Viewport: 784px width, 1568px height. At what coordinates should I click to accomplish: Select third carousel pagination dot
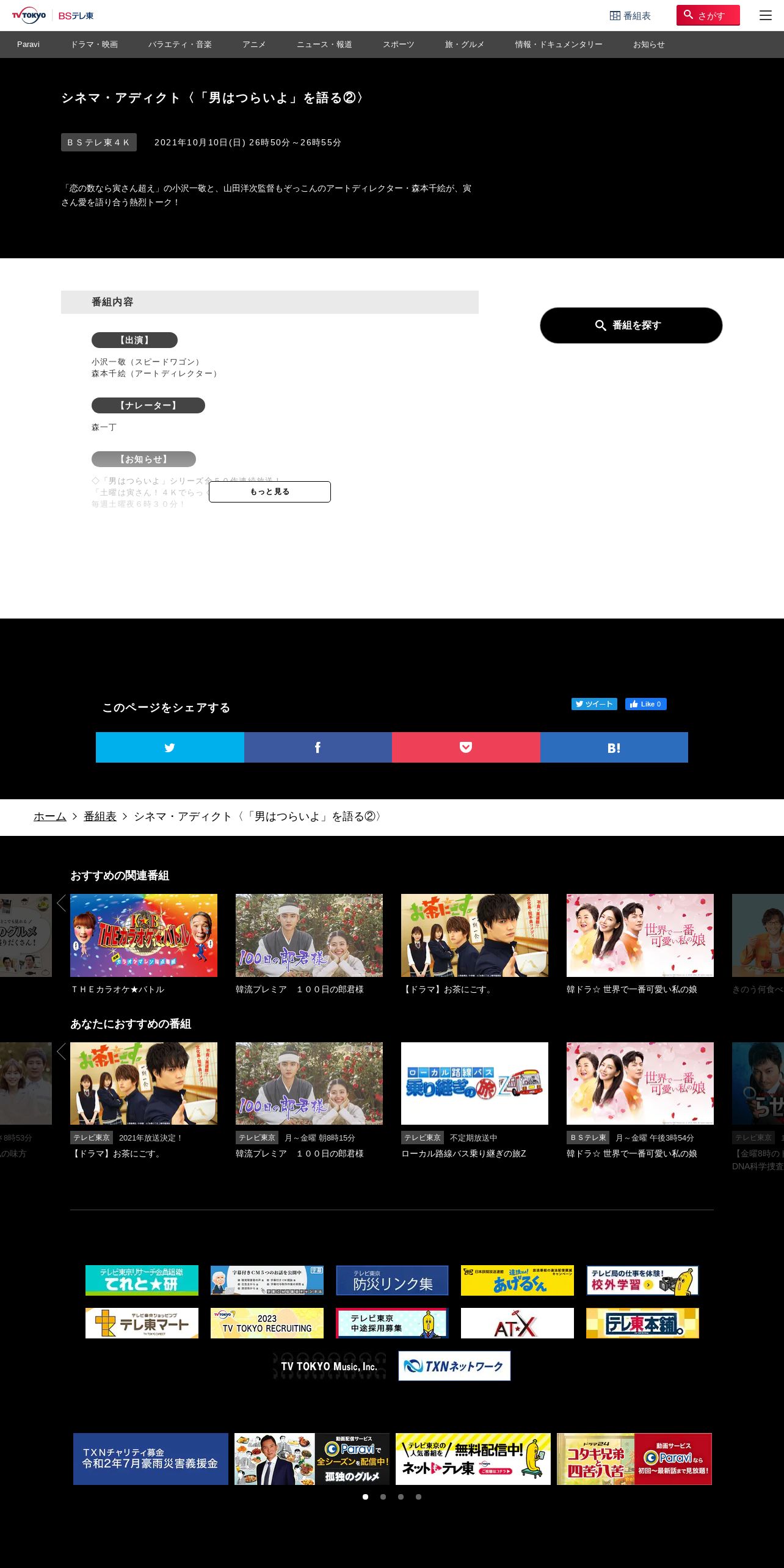(401, 1497)
